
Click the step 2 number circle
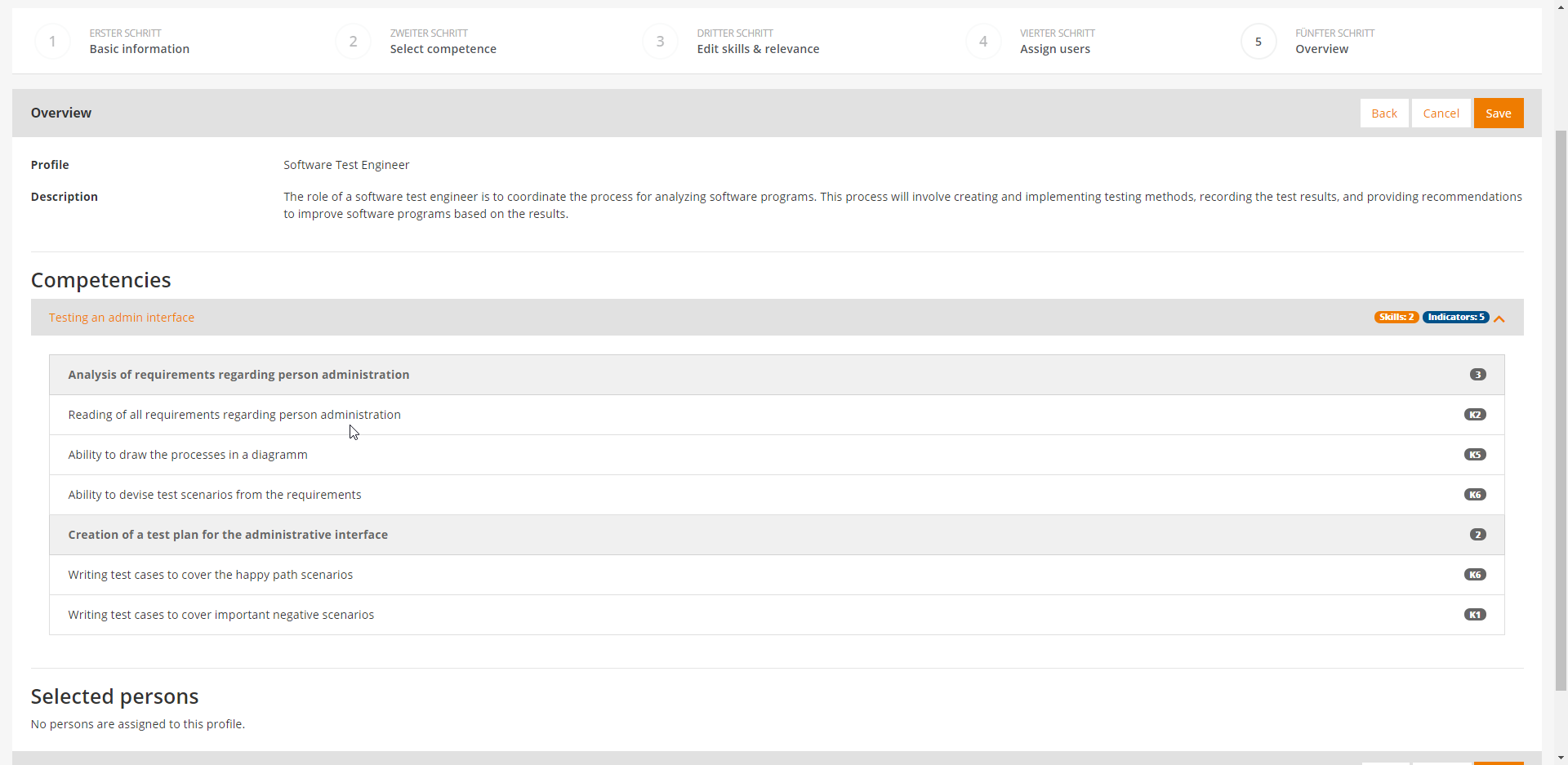353,42
